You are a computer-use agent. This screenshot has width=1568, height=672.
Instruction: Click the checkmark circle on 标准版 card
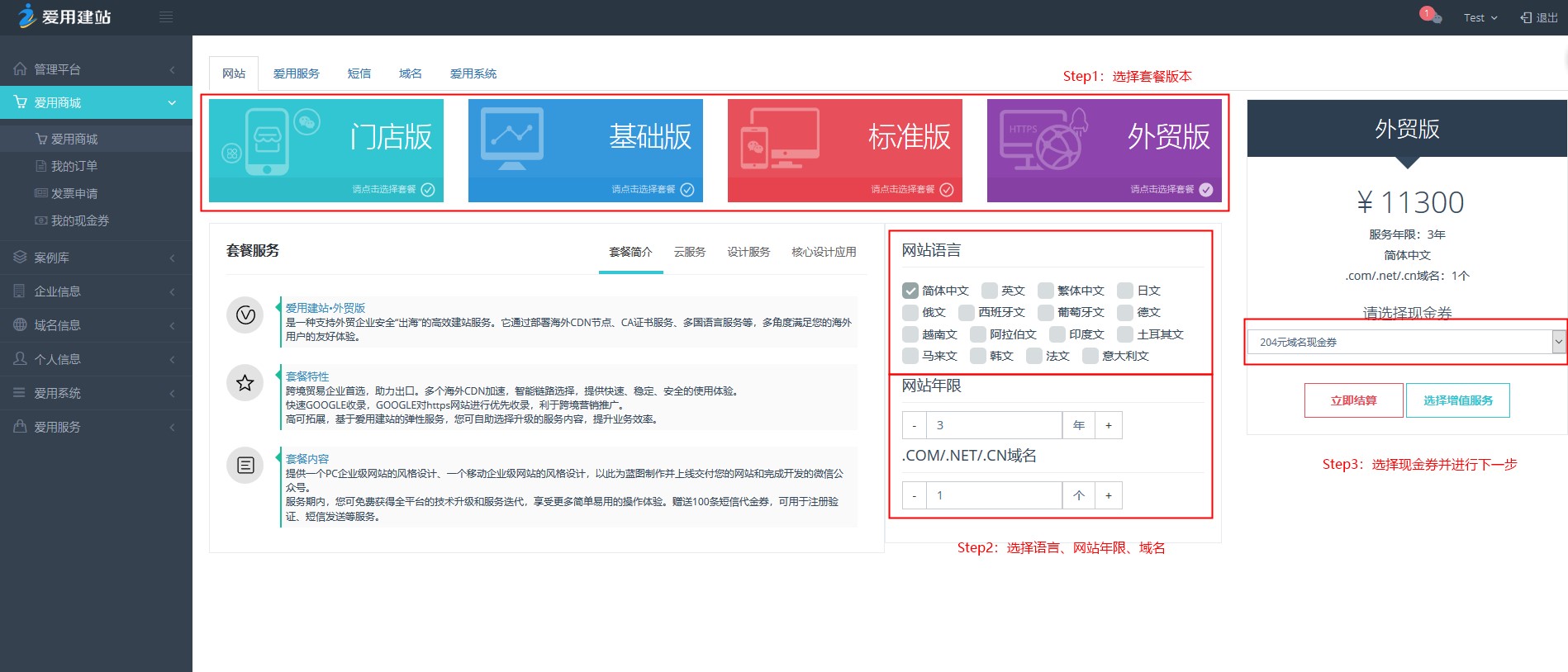pos(947,189)
